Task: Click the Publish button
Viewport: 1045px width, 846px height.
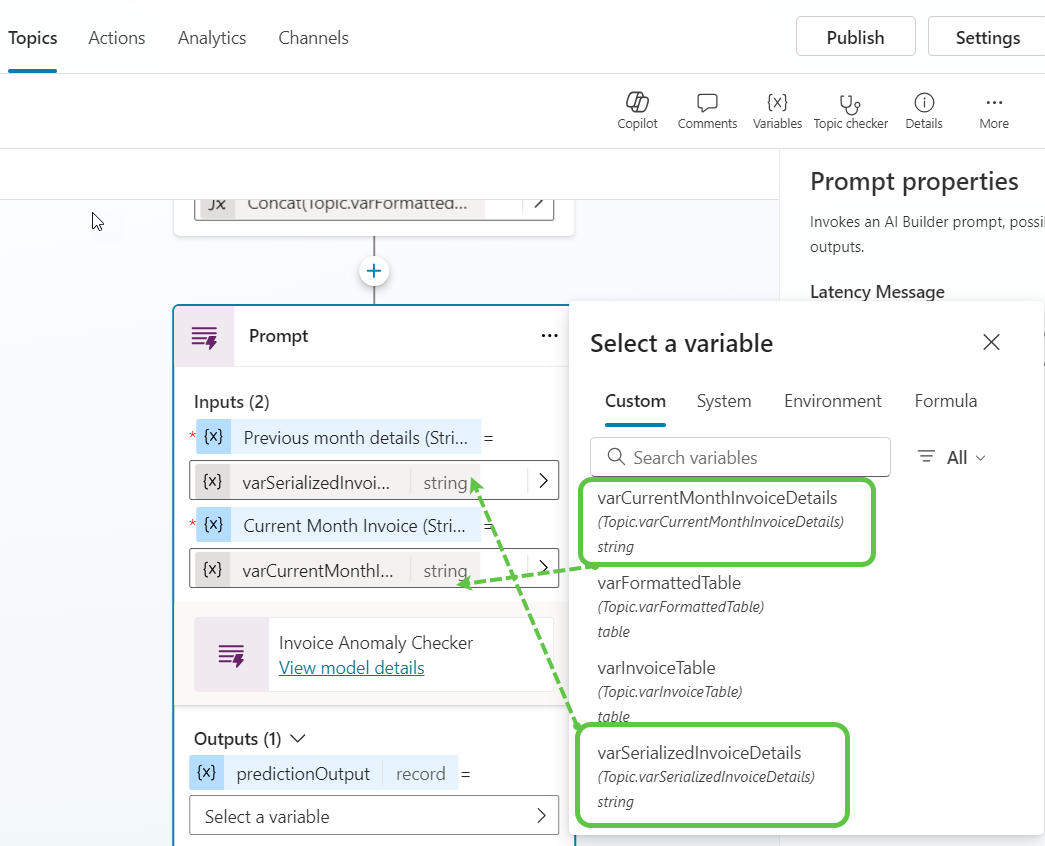Action: click(x=855, y=37)
